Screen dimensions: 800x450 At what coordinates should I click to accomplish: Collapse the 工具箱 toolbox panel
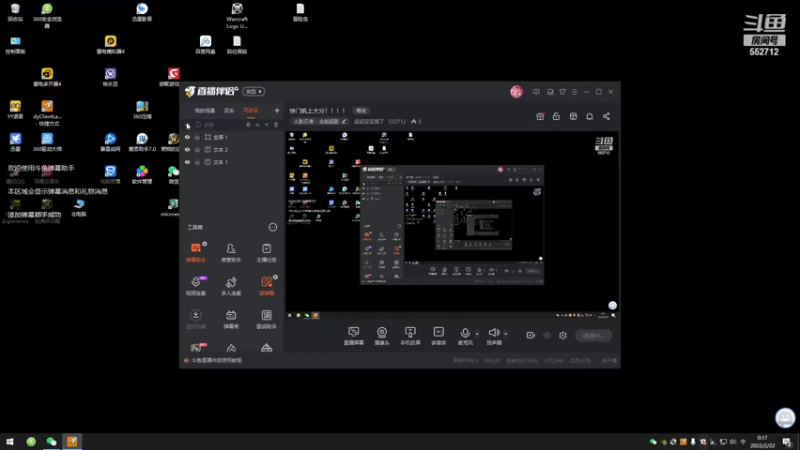click(273, 227)
